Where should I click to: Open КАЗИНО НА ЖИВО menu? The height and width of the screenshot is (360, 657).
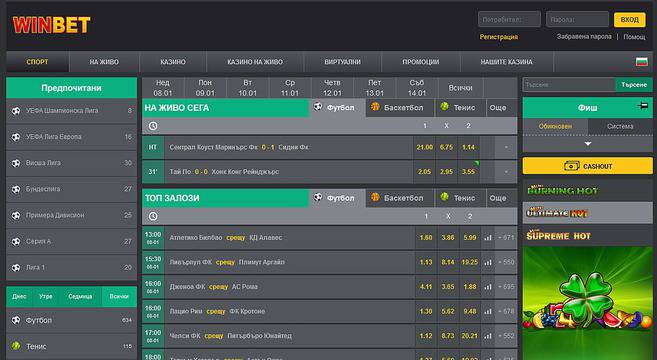click(255, 62)
